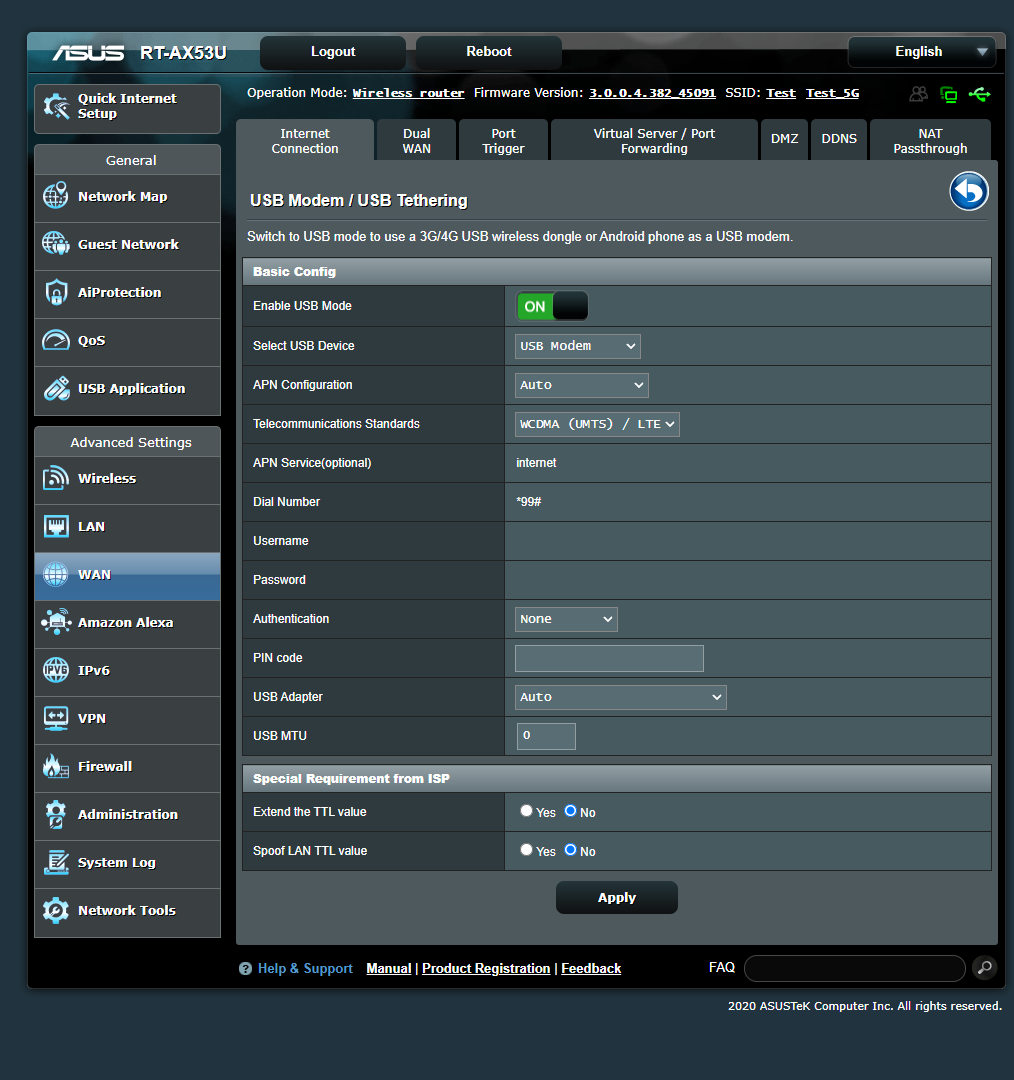This screenshot has width=1014, height=1080.
Task: Apply the USB modem settings
Action: click(x=616, y=897)
